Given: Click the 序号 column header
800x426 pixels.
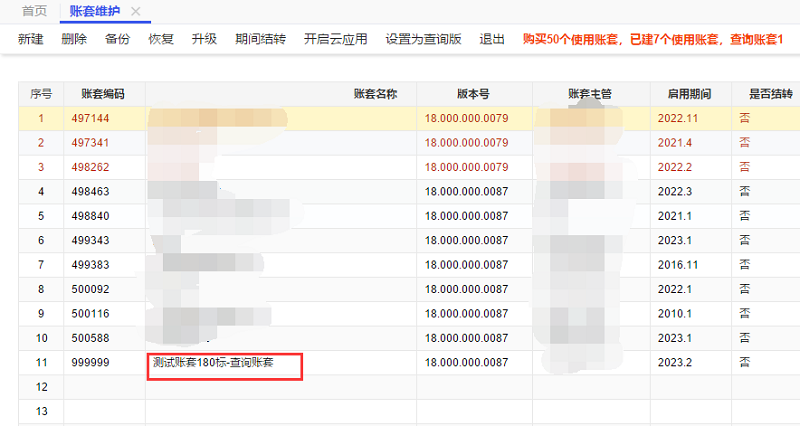Looking at the screenshot, I should 41,94.
